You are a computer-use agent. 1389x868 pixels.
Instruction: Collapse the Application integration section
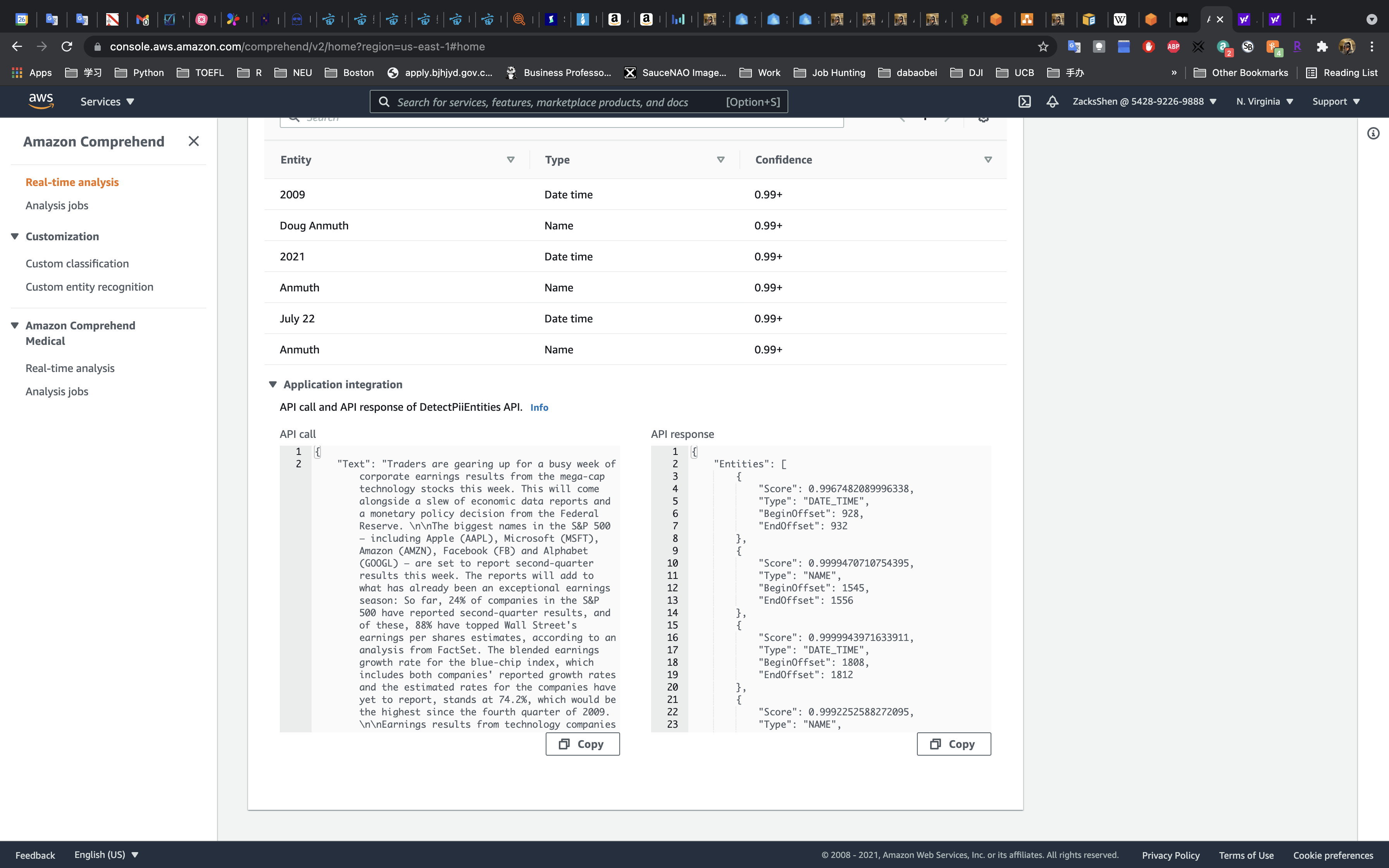(273, 385)
